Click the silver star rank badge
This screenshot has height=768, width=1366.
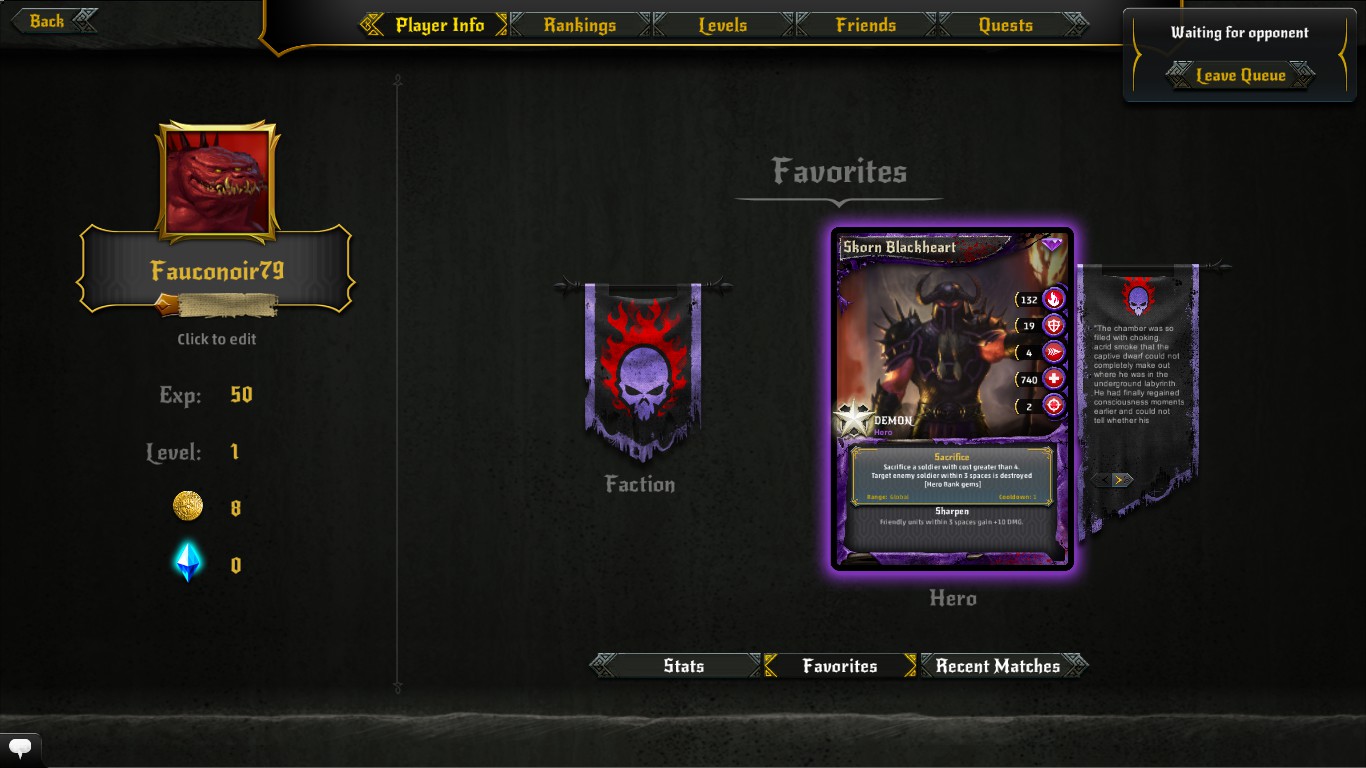pyautogui.click(x=855, y=419)
